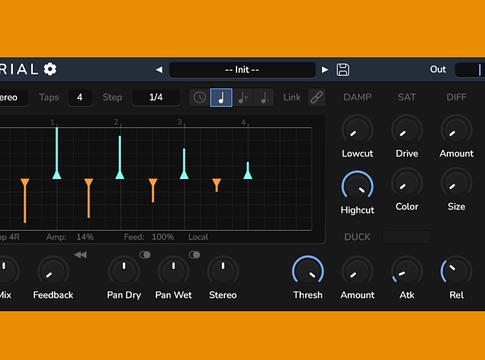Open the settings gear icon
The image size is (485, 360).
pos(50,69)
